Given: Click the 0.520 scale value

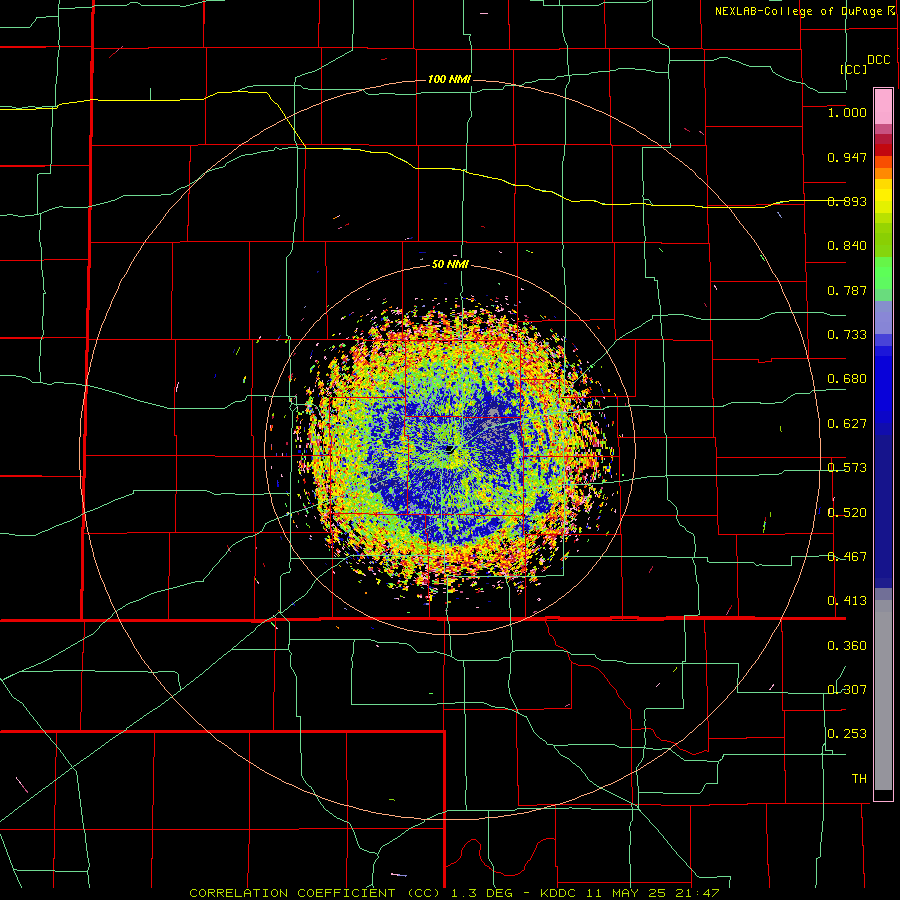Looking at the screenshot, I should pyautogui.click(x=847, y=513).
